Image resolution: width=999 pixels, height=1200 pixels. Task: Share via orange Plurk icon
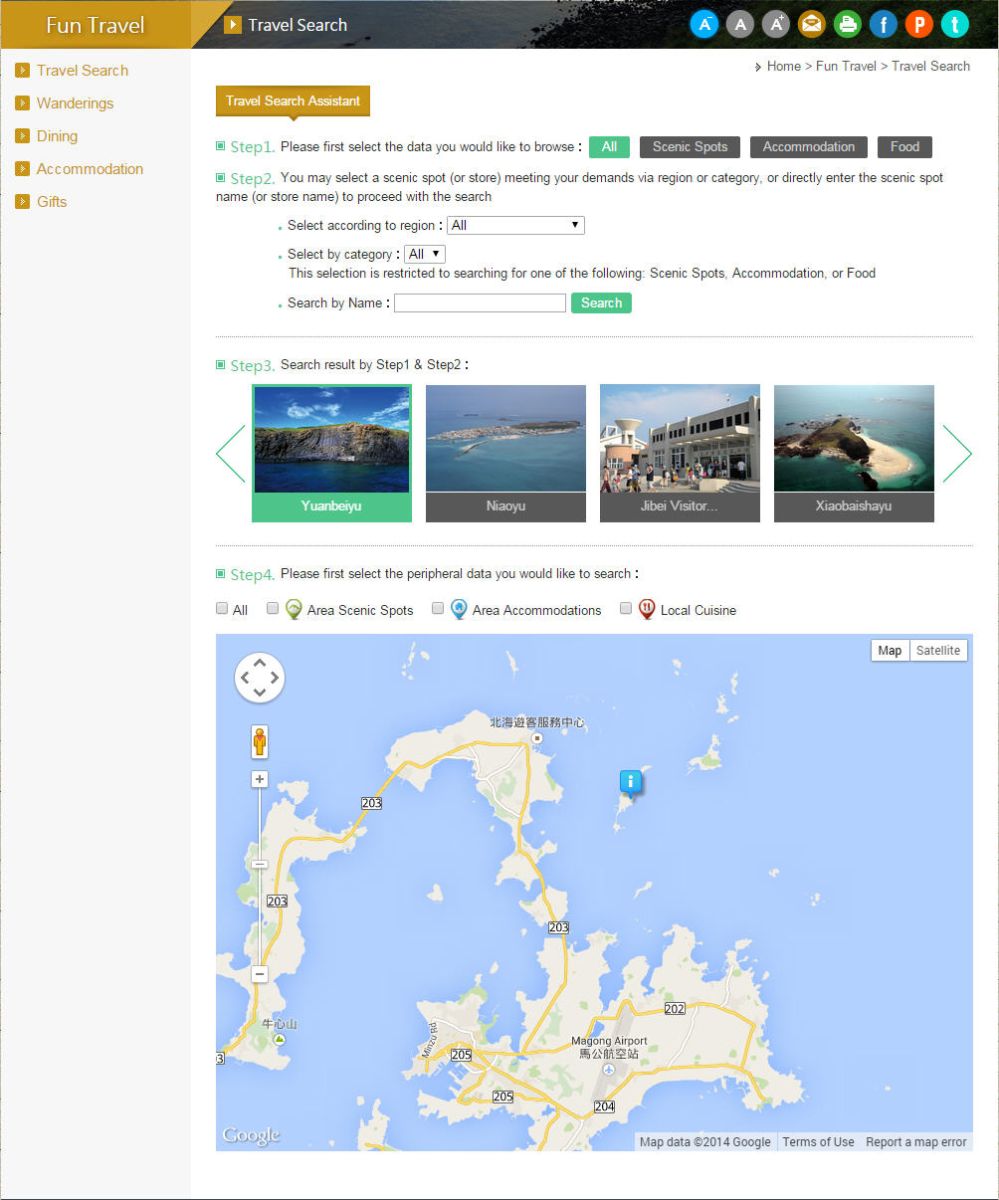point(919,24)
